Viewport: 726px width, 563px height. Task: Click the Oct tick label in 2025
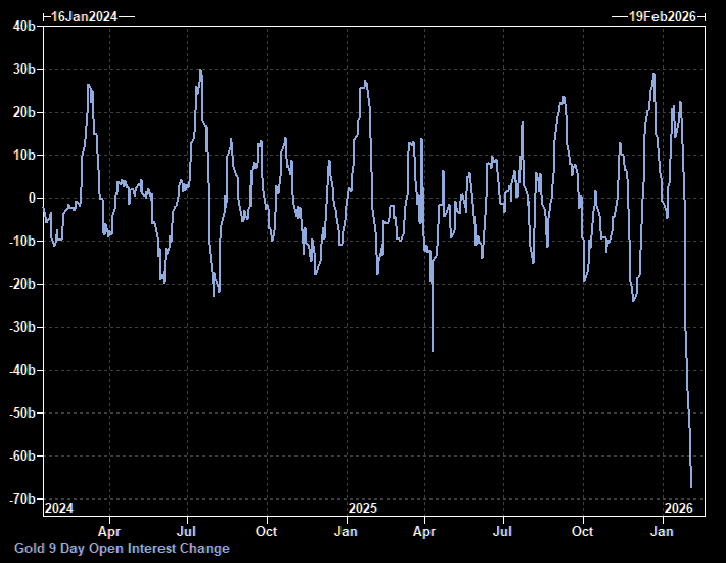pyautogui.click(x=583, y=531)
